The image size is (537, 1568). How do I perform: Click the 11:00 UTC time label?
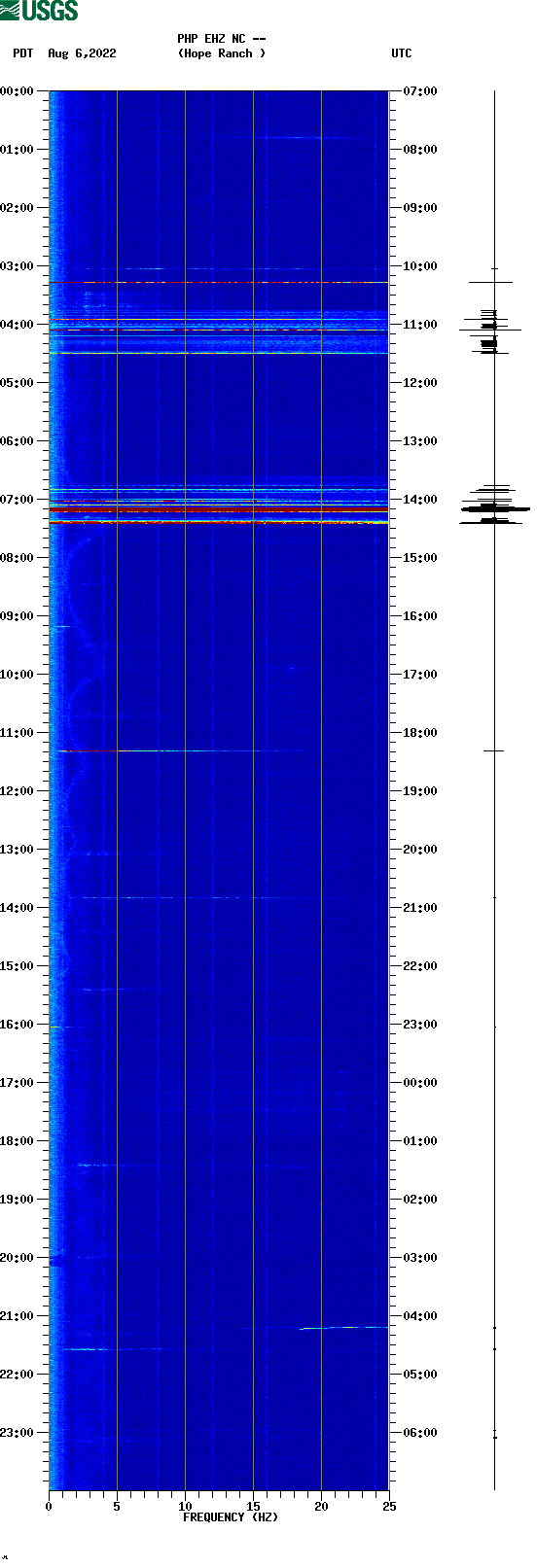click(x=420, y=324)
